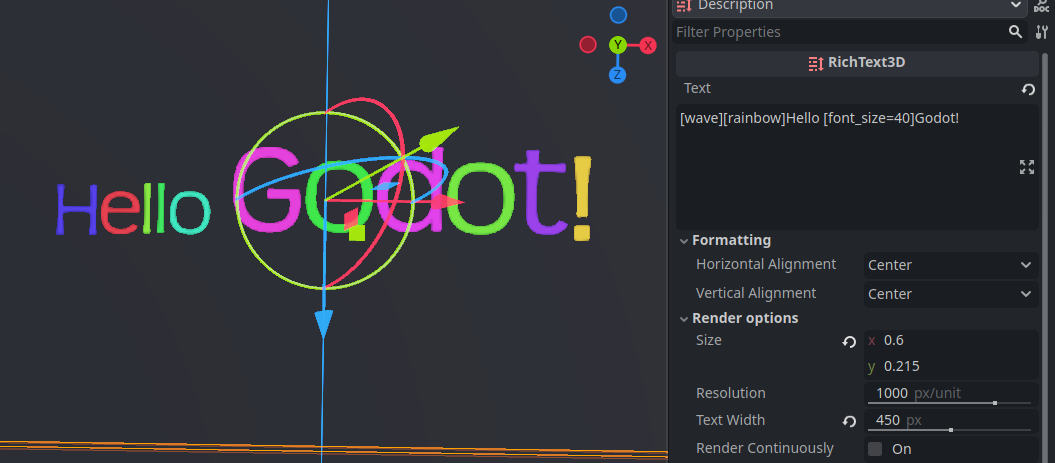The width and height of the screenshot is (1055, 463).
Task: Open the Vertical Alignment dropdown
Action: click(950, 294)
